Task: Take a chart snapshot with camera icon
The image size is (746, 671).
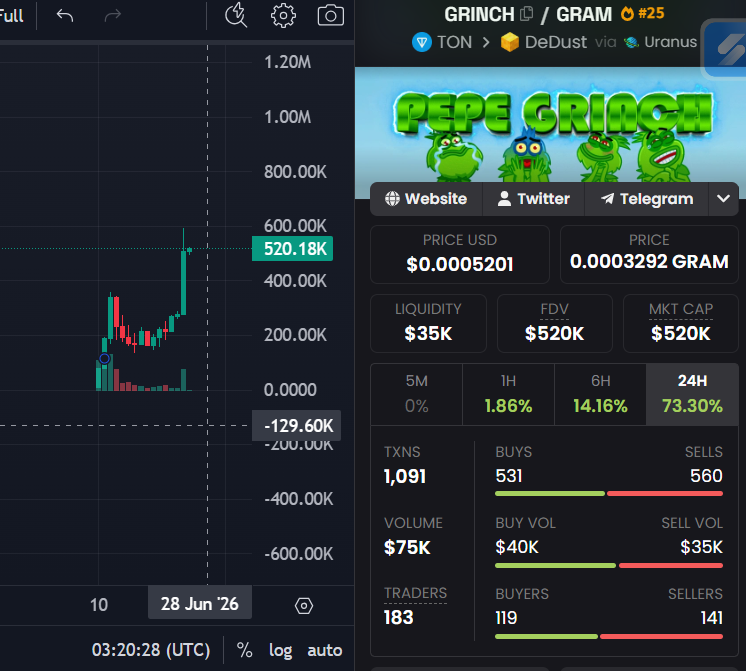Action: coord(331,15)
